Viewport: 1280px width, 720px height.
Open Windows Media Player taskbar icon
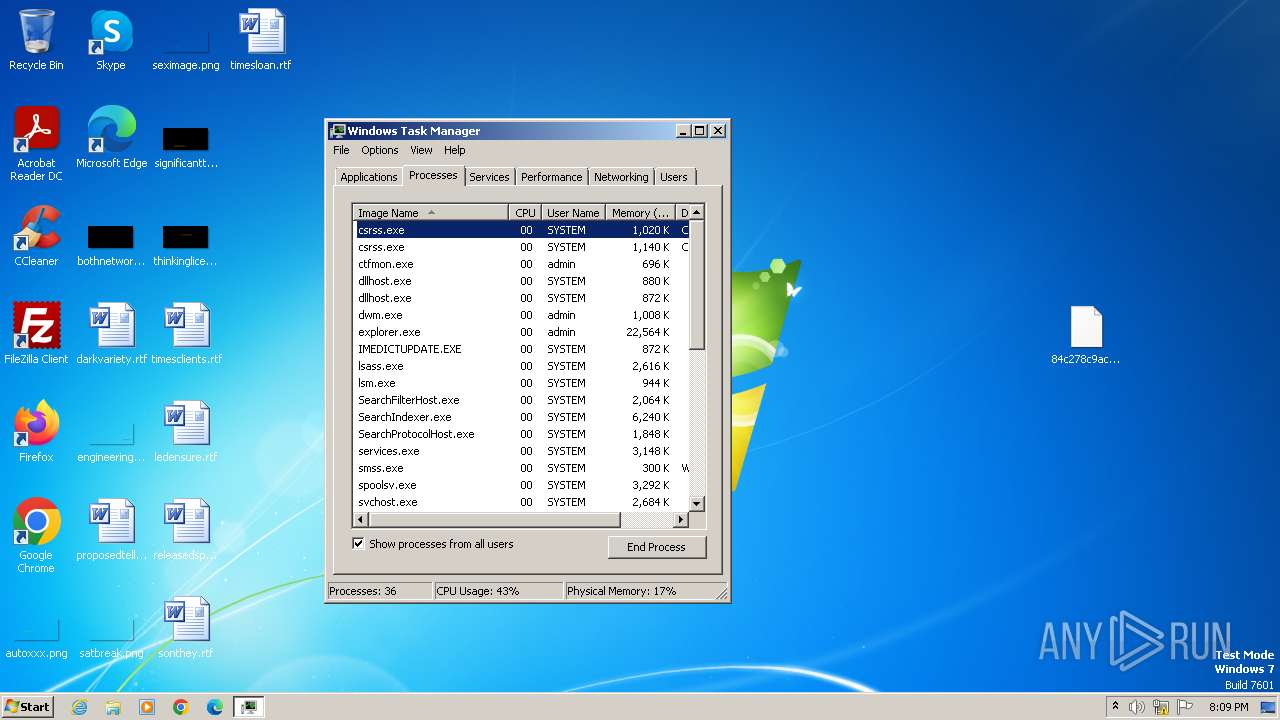tap(147, 707)
